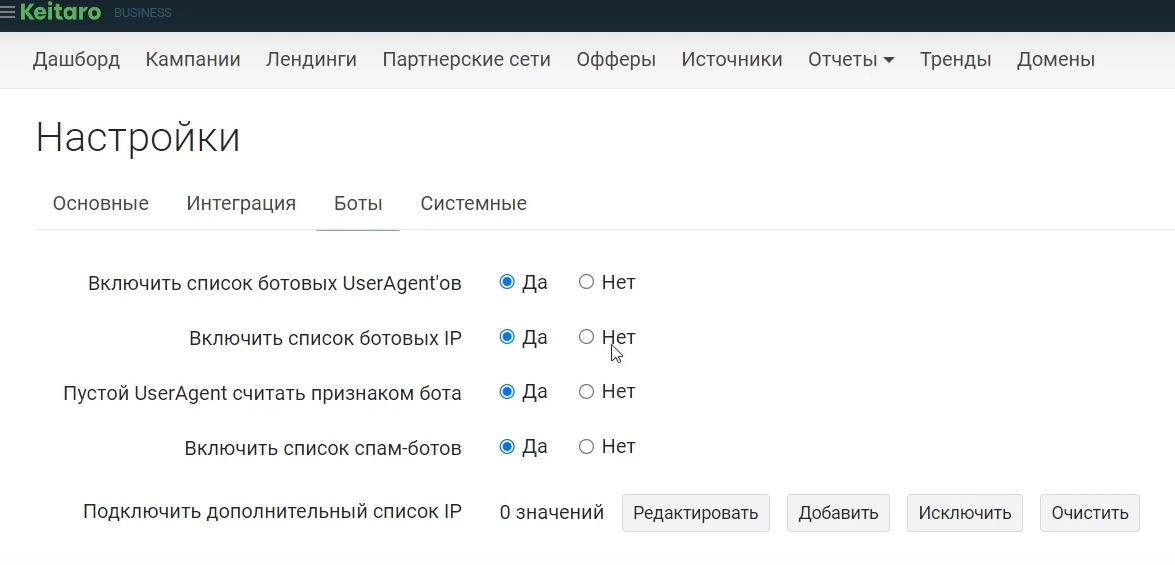This screenshot has width=1175, height=565.
Task: Click the Очистить button
Action: [1090, 513]
